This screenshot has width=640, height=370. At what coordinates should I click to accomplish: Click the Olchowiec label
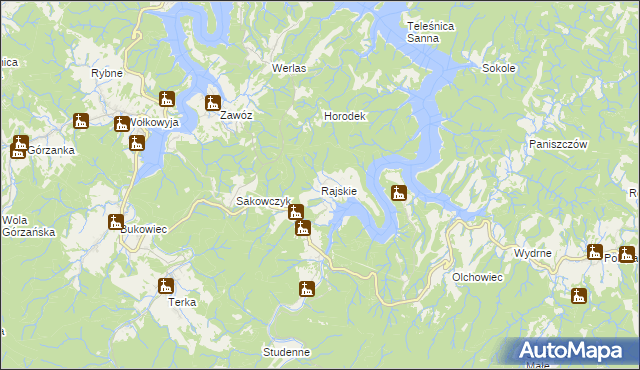(477, 277)
